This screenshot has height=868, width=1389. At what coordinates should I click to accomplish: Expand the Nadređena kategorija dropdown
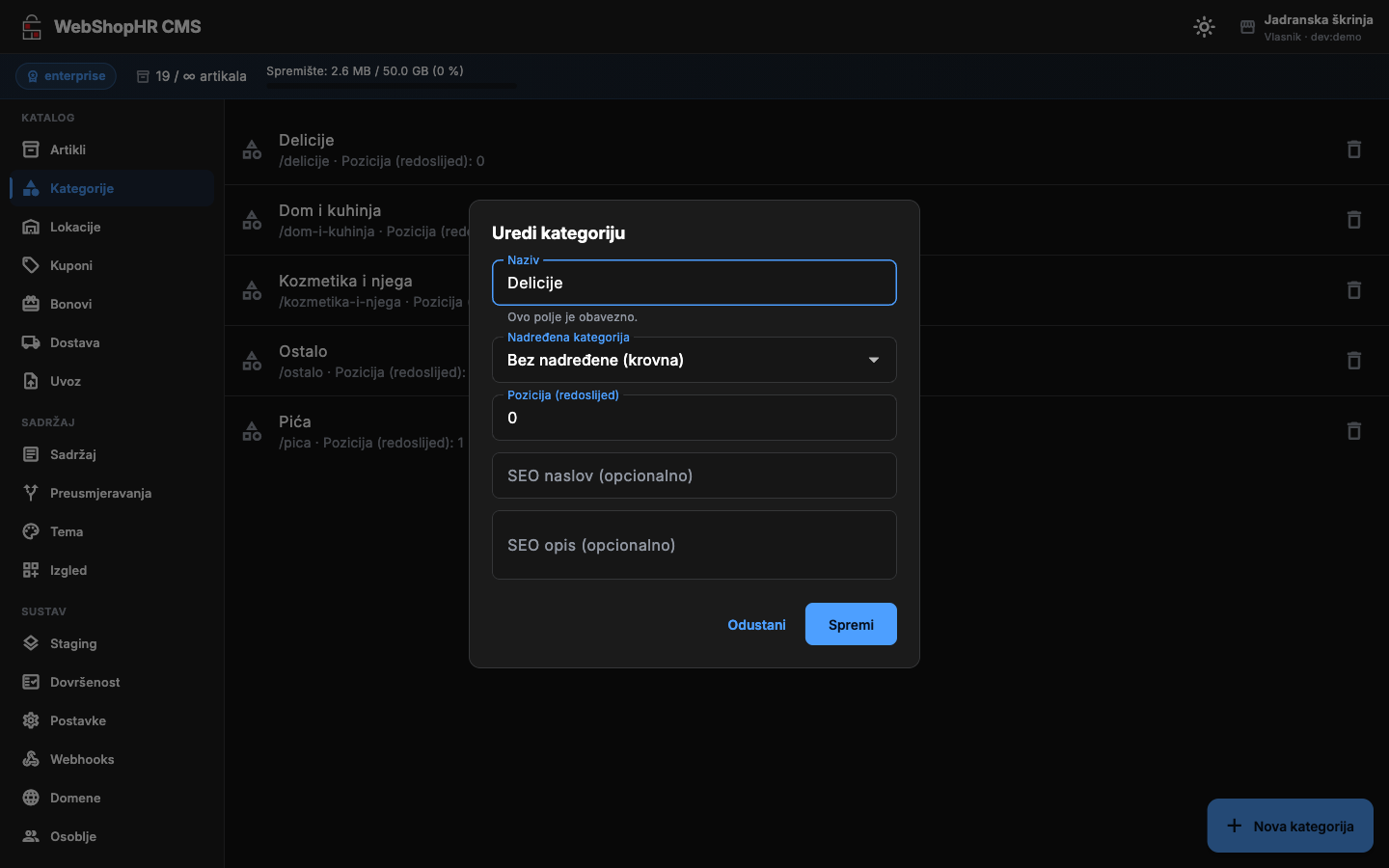tap(694, 360)
